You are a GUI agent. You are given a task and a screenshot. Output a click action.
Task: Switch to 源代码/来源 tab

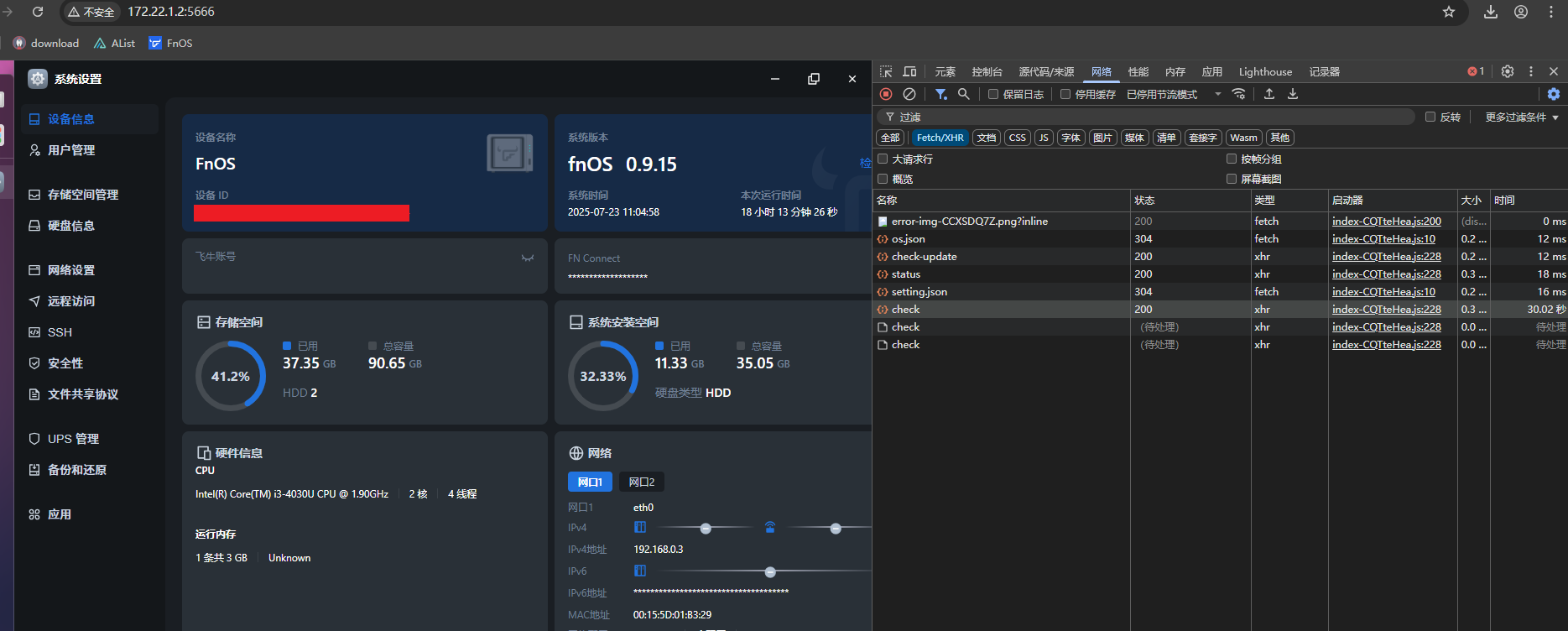point(1046,71)
